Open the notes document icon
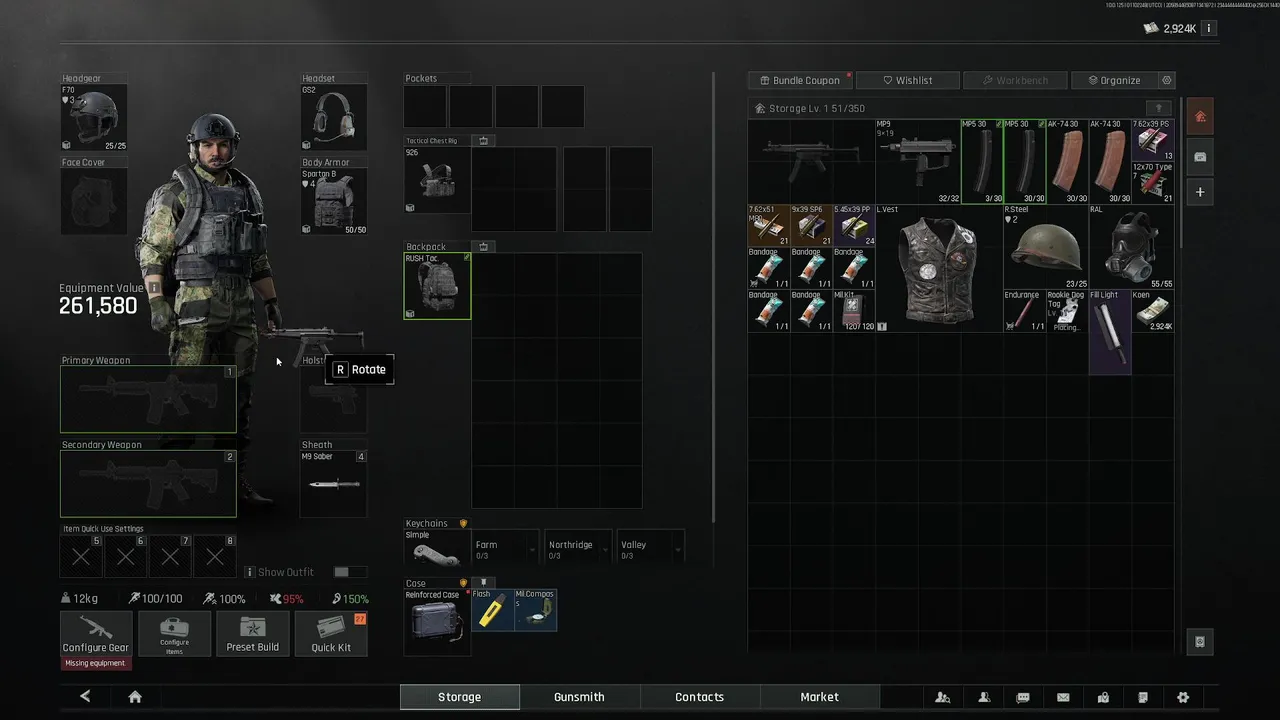 click(1143, 697)
